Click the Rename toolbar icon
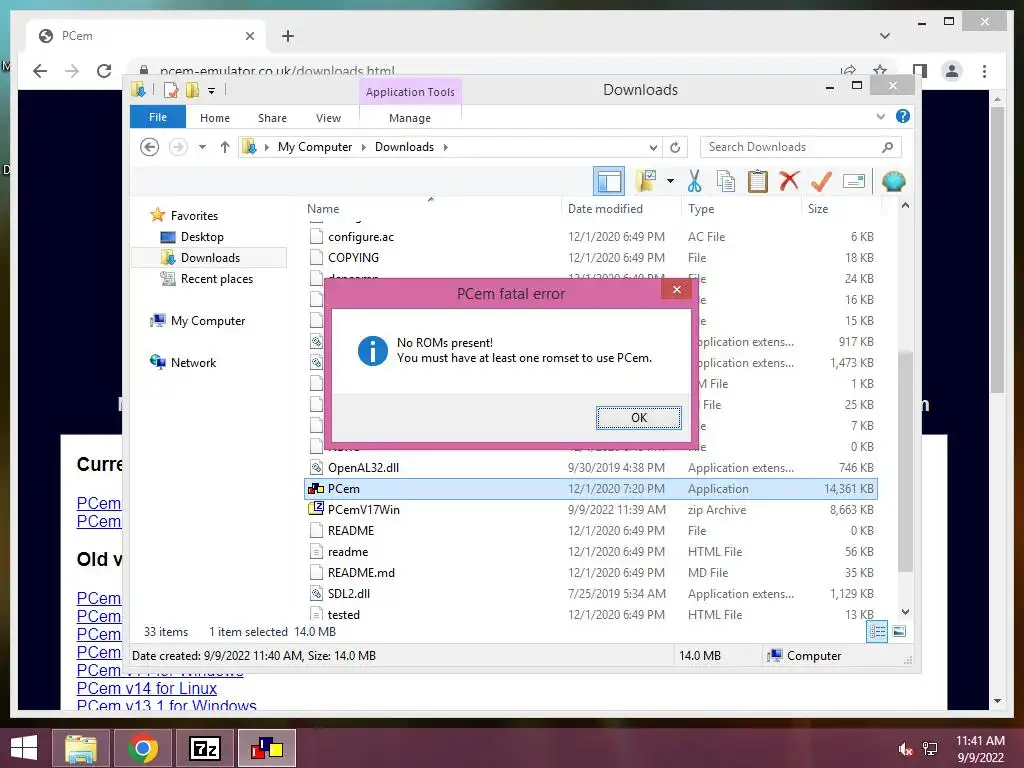1024x768 pixels. point(854,181)
